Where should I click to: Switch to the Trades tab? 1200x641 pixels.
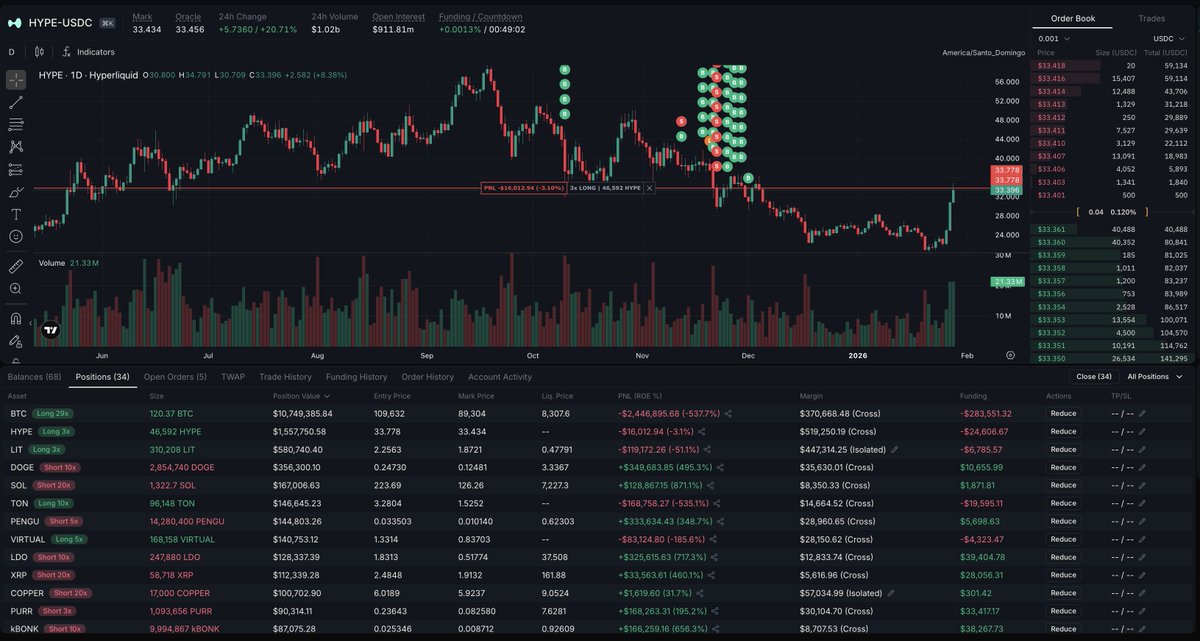pyautogui.click(x=1151, y=18)
